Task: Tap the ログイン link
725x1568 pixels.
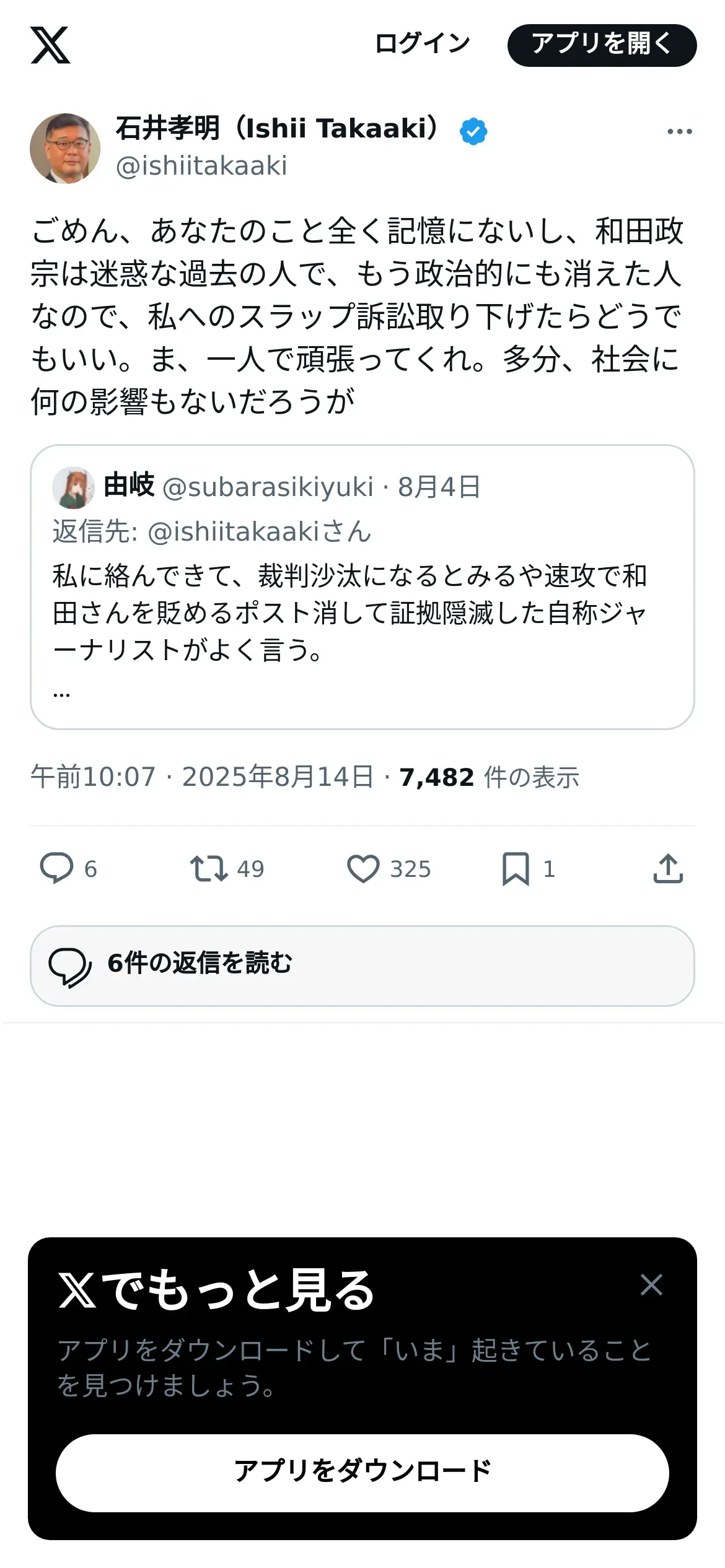Action: (x=423, y=44)
